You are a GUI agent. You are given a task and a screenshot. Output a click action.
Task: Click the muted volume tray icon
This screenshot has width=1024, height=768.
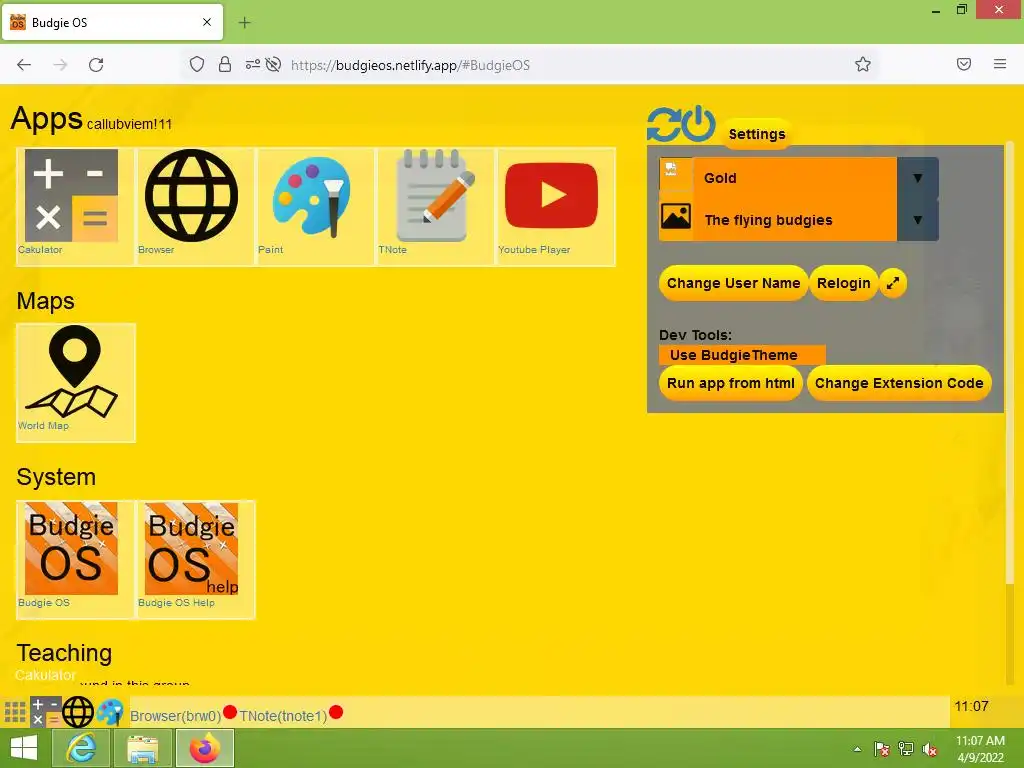(x=930, y=749)
